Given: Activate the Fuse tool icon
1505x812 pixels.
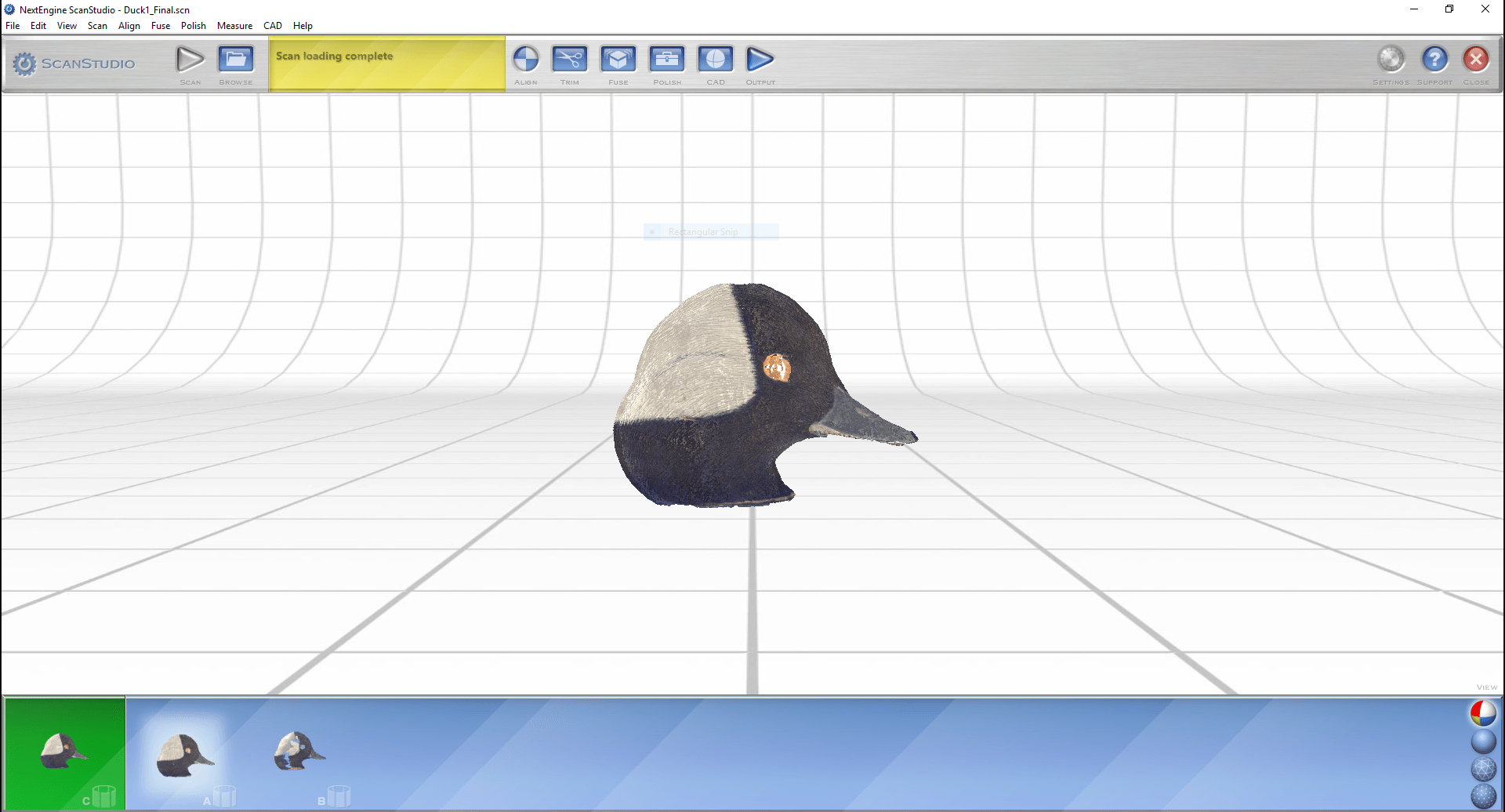Looking at the screenshot, I should coord(618,60).
